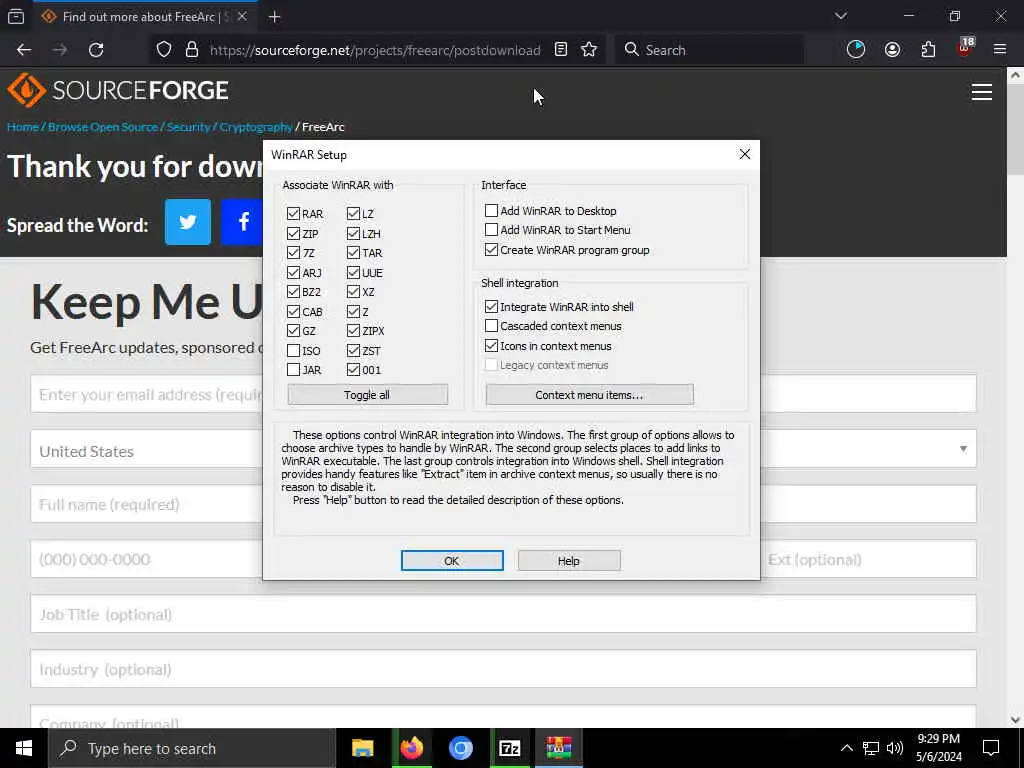Uncheck the TAR association checkbox
1024x768 pixels.
(x=353, y=253)
